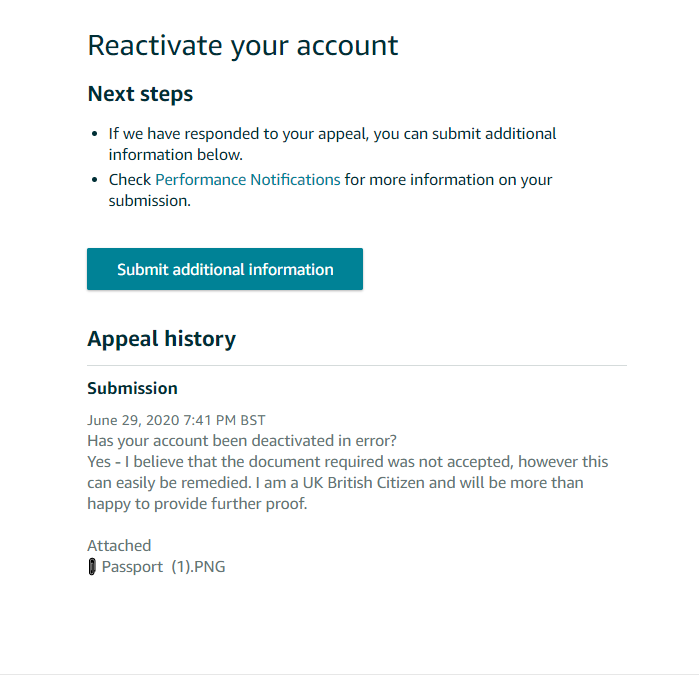699x686 pixels.
Task: Click the Appeal history heading
Action: (161, 339)
